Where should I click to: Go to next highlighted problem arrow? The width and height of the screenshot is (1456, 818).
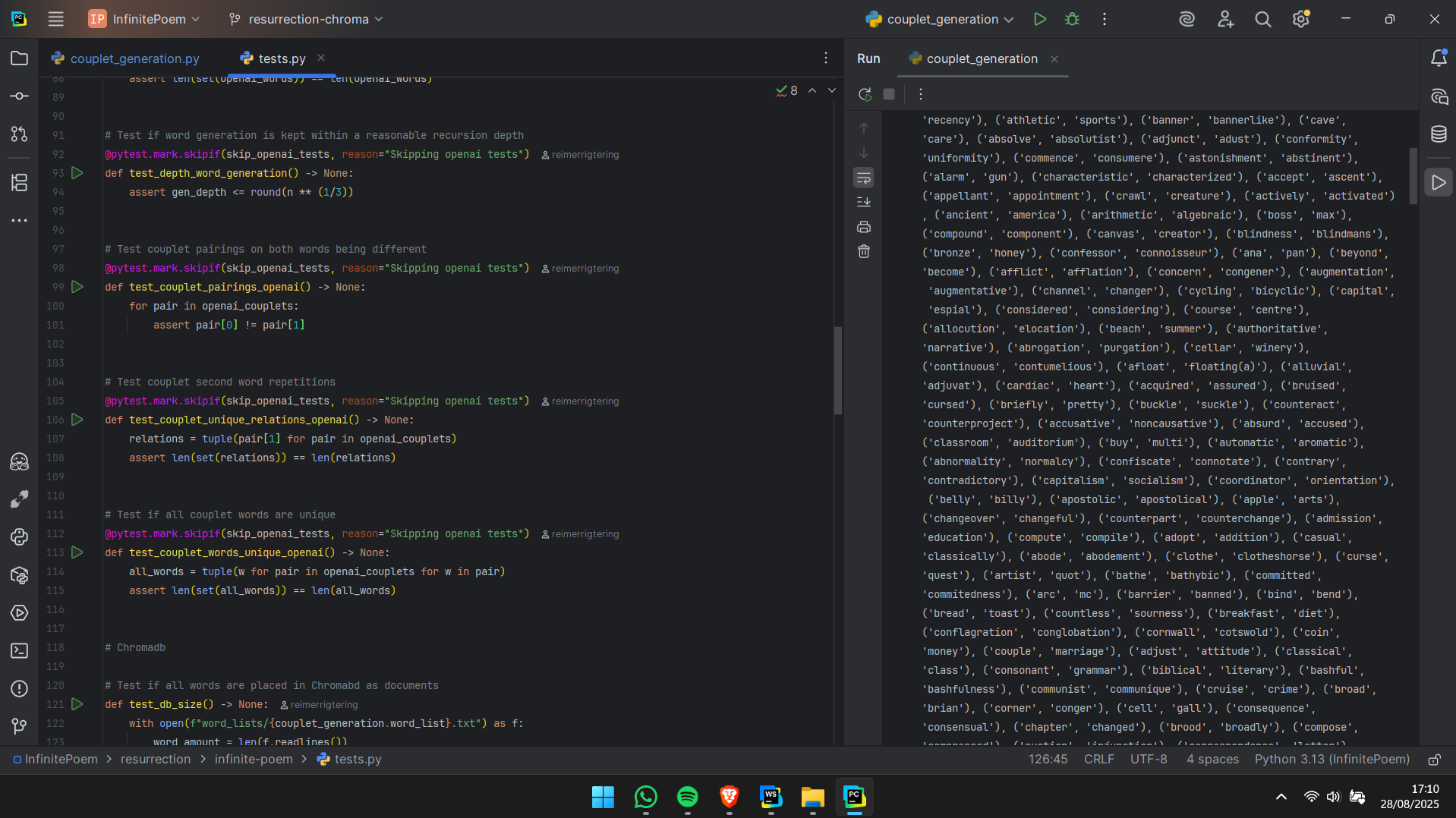(832, 90)
